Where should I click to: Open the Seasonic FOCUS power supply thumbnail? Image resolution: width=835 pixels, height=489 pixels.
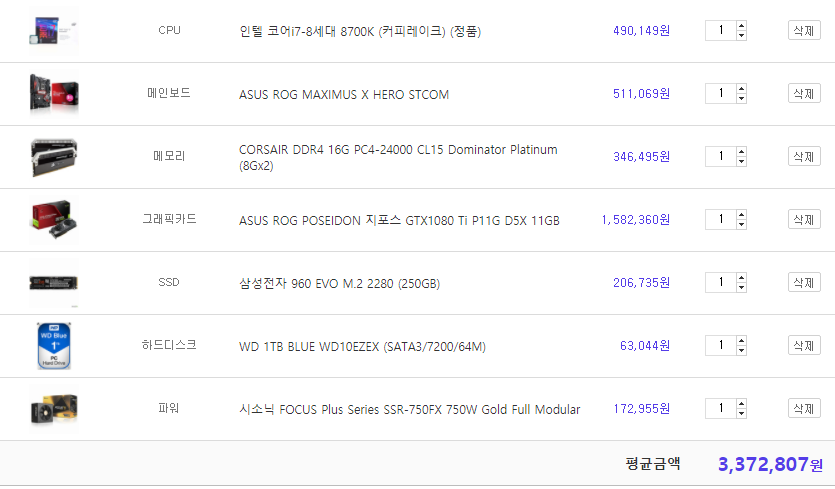tap(53, 409)
